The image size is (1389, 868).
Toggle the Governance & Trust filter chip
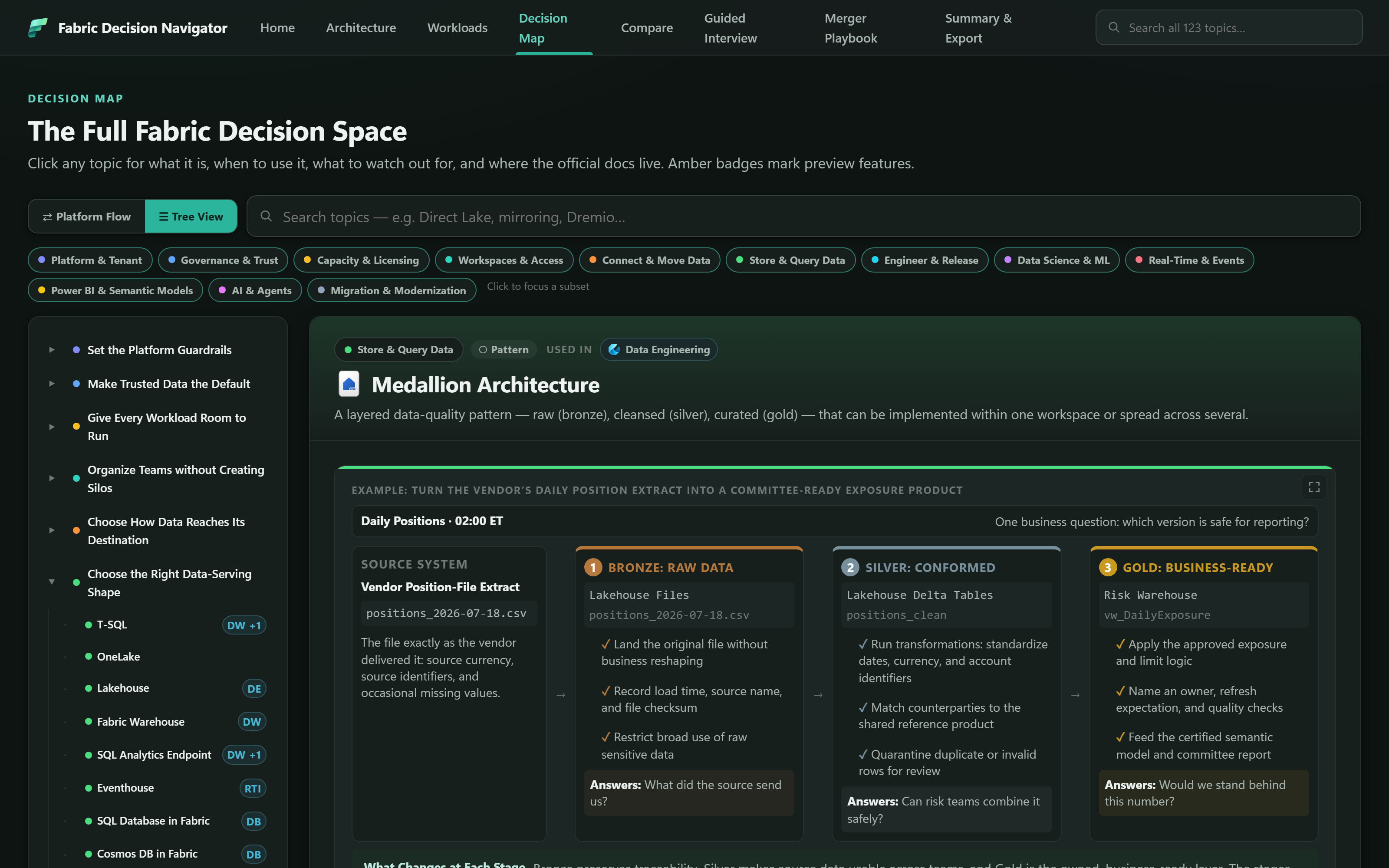coord(223,260)
